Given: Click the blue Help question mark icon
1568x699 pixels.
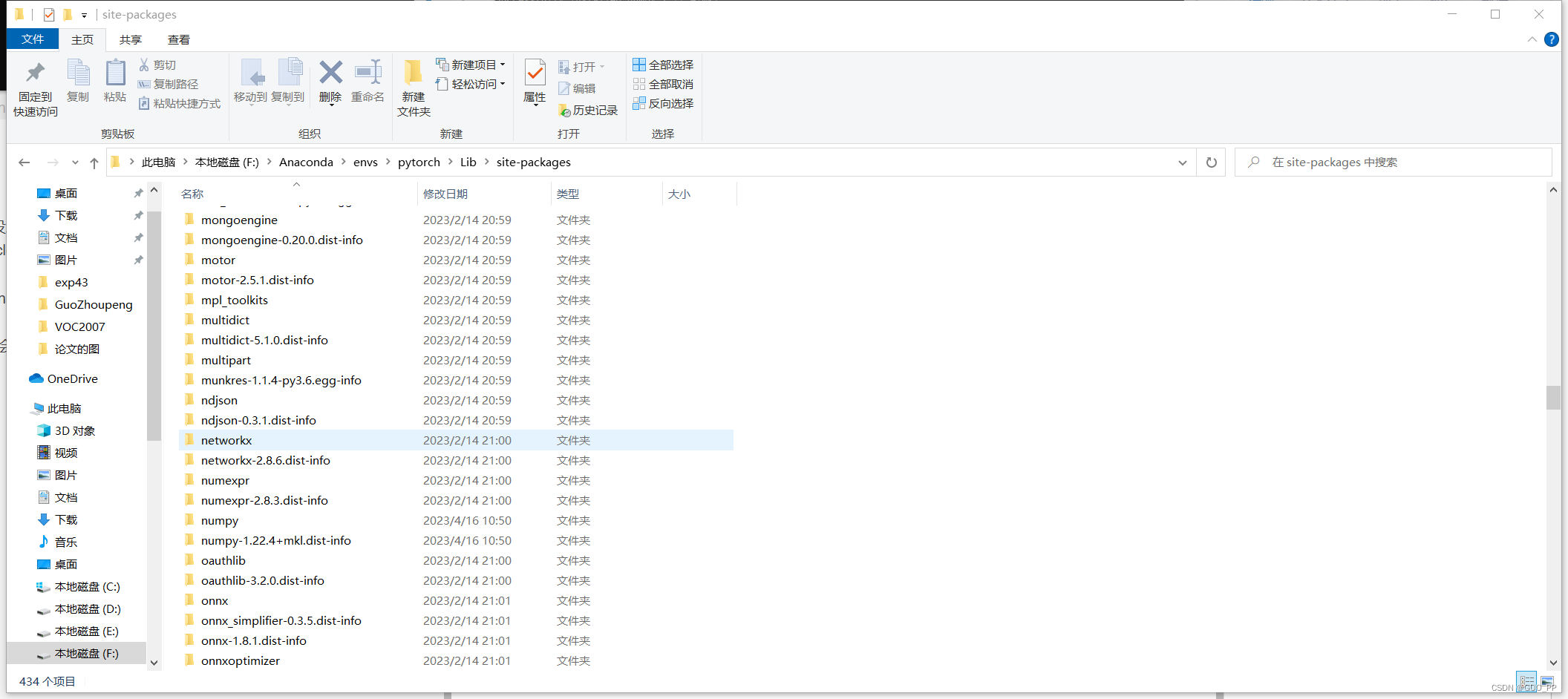Looking at the screenshot, I should click(x=1551, y=39).
